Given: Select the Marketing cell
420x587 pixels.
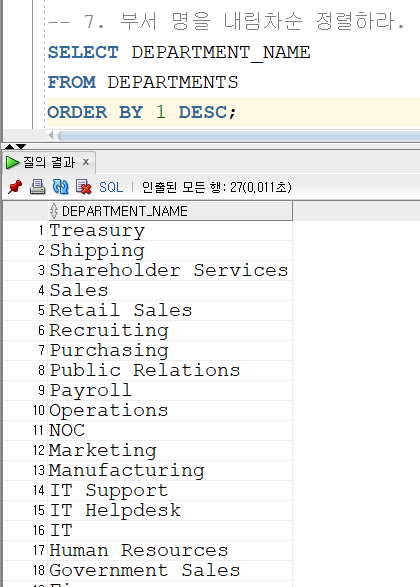Looking at the screenshot, I should [x=170, y=451].
